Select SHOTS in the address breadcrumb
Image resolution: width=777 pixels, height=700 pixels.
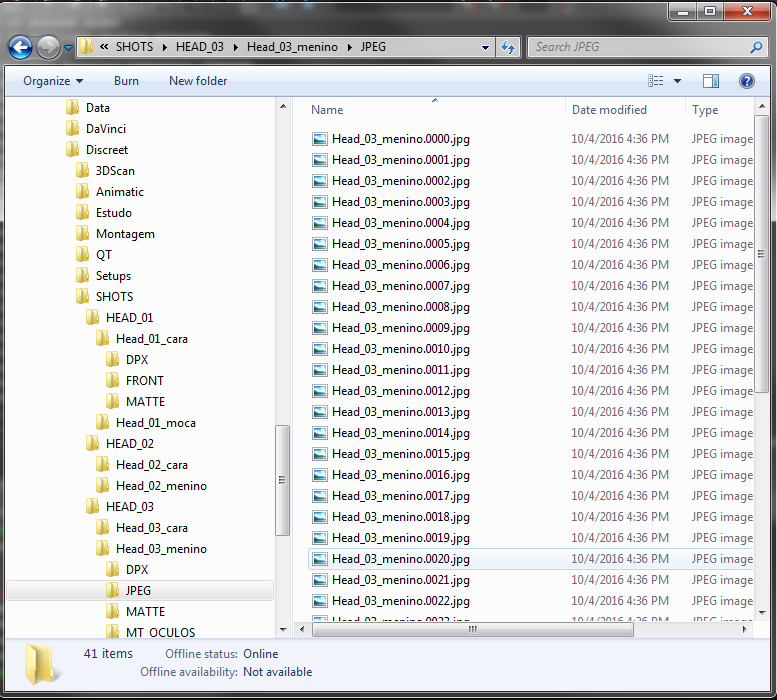pyautogui.click(x=135, y=47)
